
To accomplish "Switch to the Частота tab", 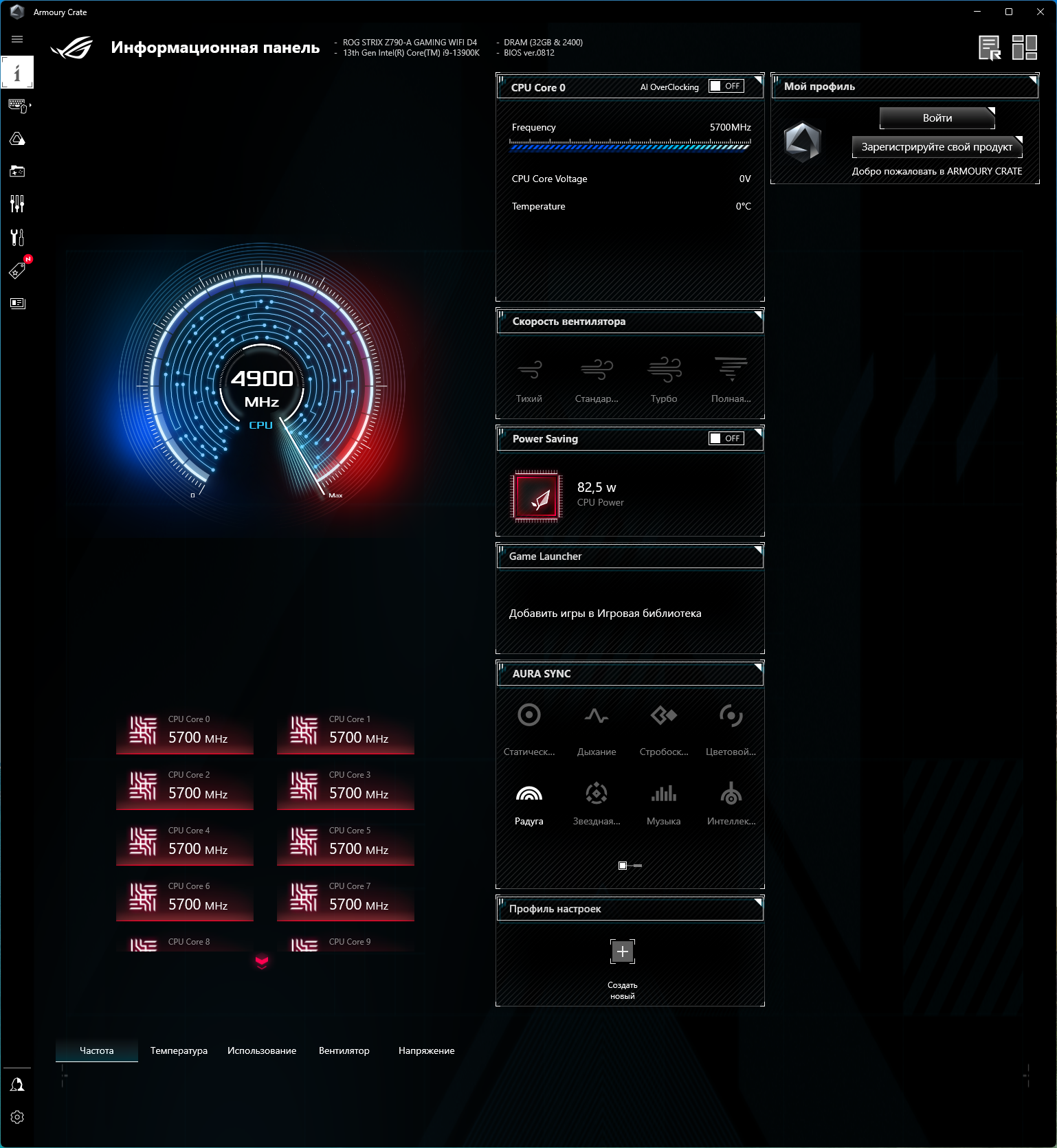I will pyautogui.click(x=97, y=1050).
